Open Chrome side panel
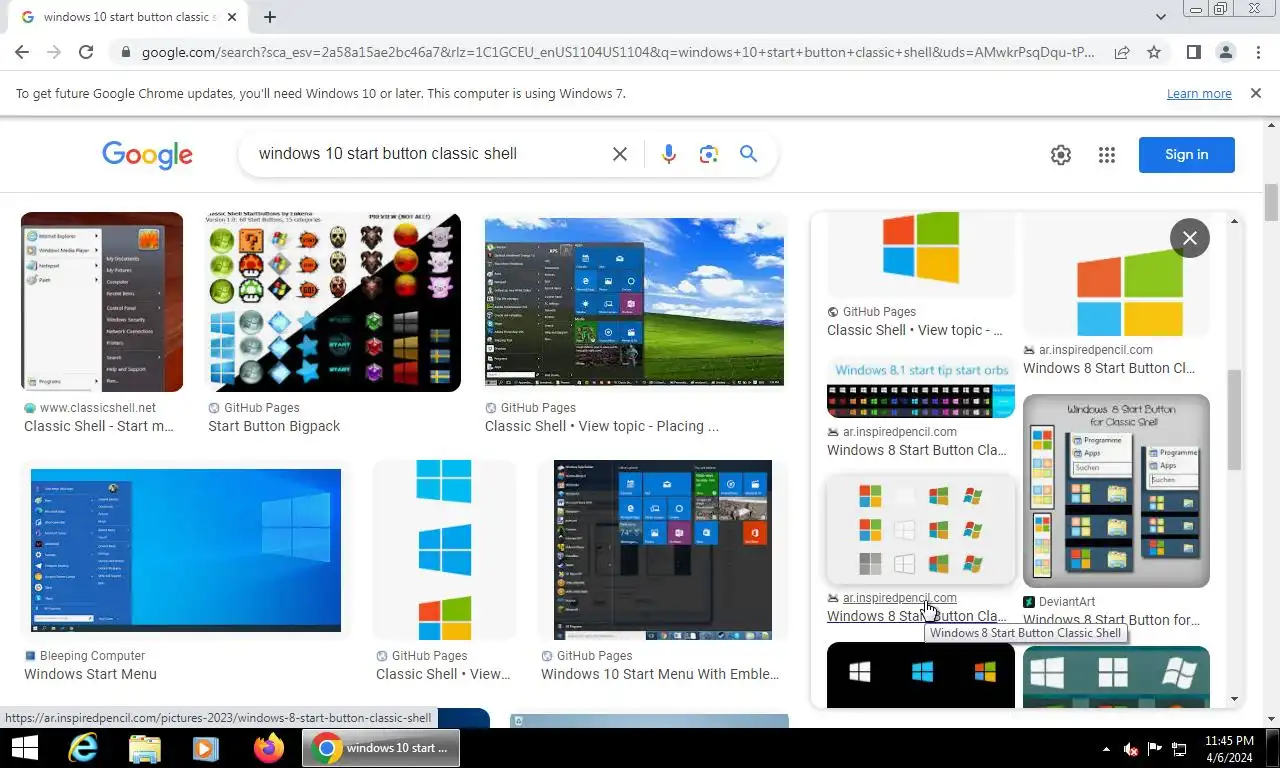 [1193, 52]
